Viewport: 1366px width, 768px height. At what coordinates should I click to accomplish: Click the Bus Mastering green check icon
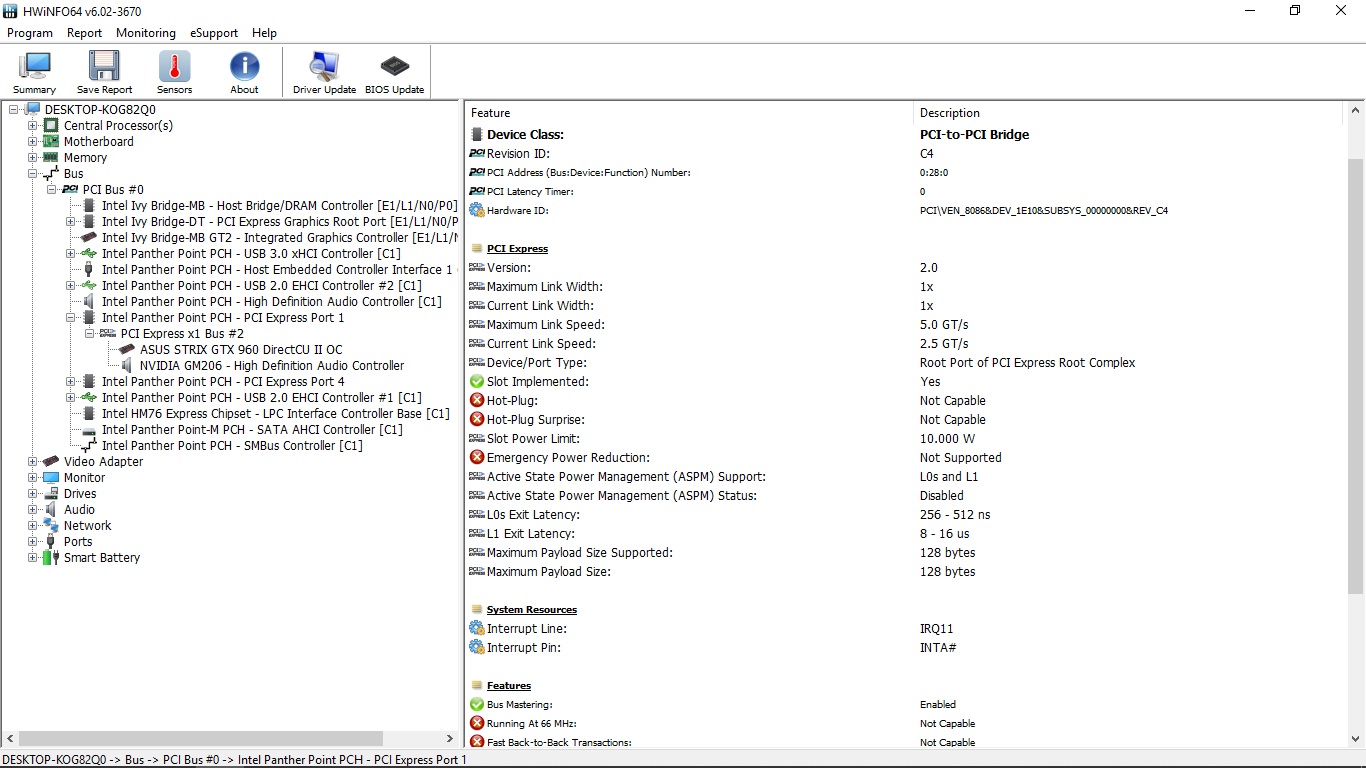tap(477, 705)
